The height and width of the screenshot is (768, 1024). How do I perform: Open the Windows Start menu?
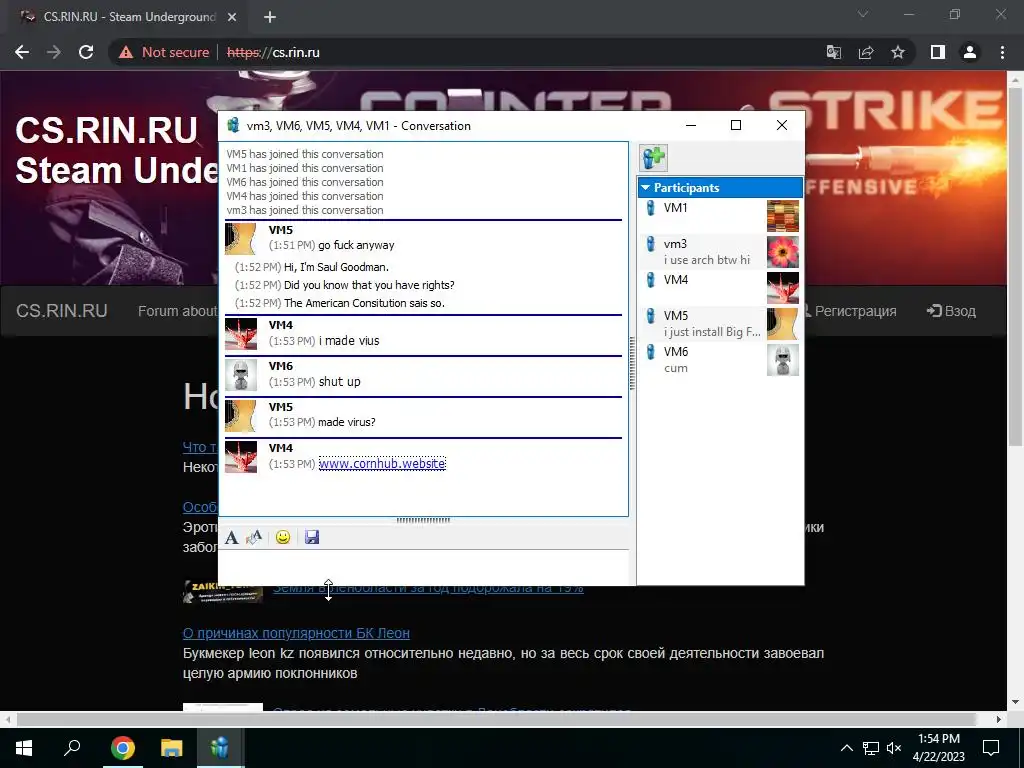(x=24, y=748)
